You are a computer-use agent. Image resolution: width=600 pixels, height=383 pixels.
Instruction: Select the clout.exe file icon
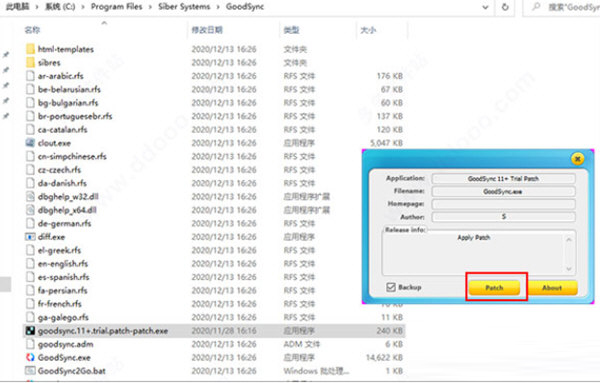(30, 143)
